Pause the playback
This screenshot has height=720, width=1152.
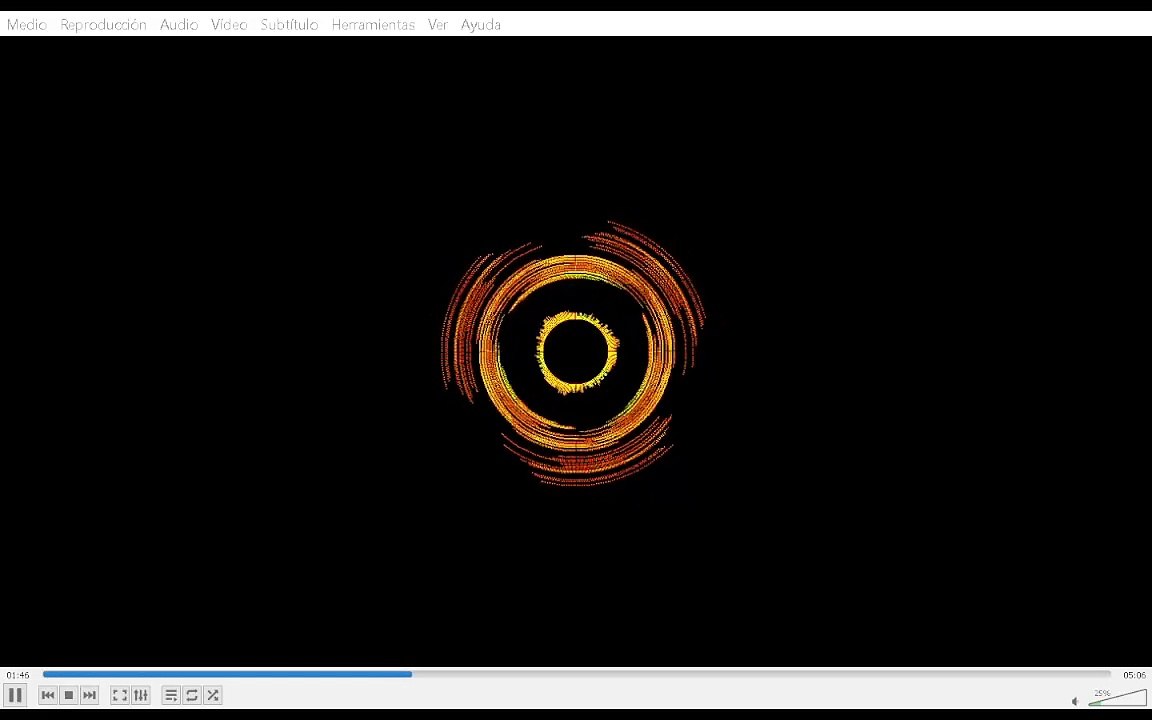click(15, 695)
